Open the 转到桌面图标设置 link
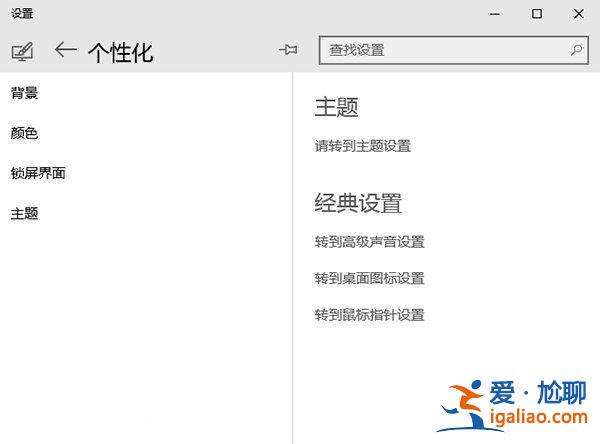The image size is (600, 444). point(370,278)
